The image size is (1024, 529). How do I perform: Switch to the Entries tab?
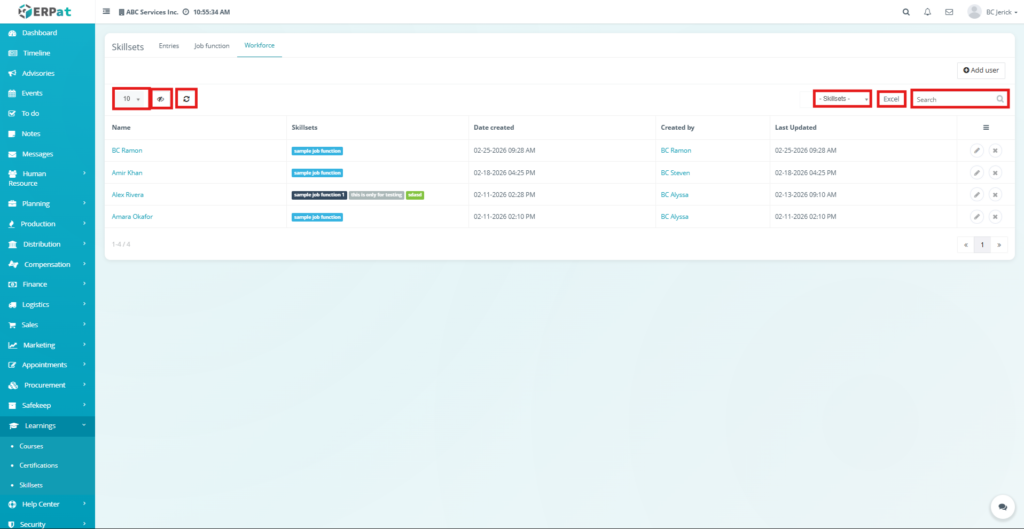tap(168, 46)
